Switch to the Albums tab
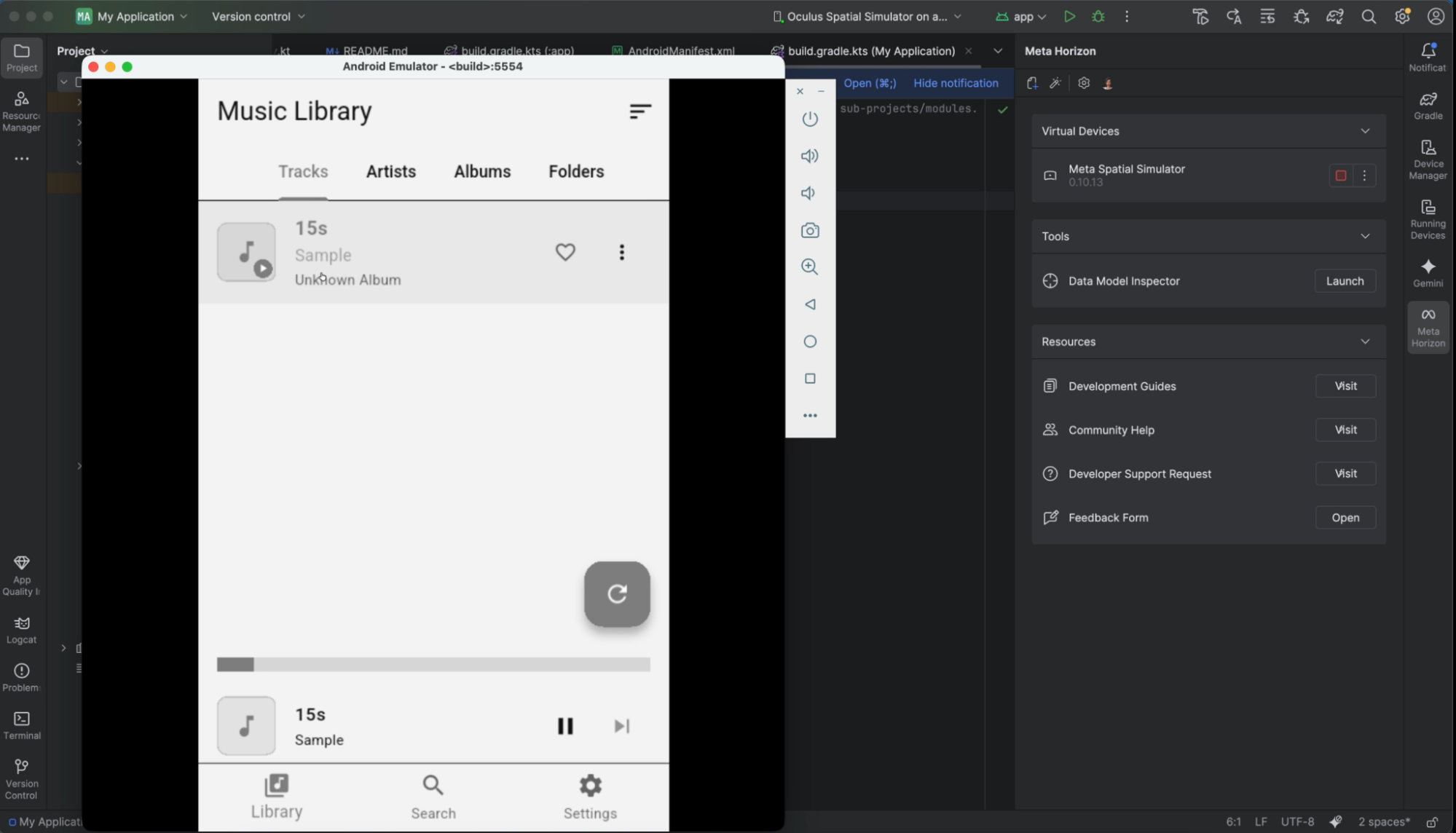 click(482, 172)
